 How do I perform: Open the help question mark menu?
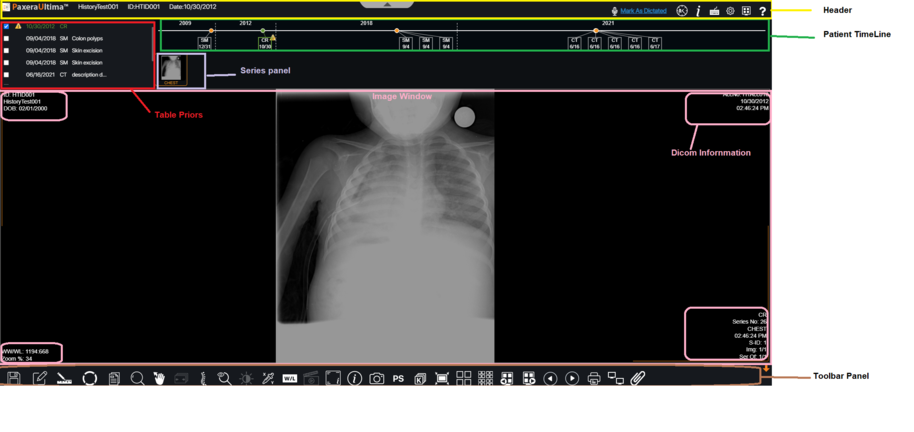pyautogui.click(x=762, y=11)
